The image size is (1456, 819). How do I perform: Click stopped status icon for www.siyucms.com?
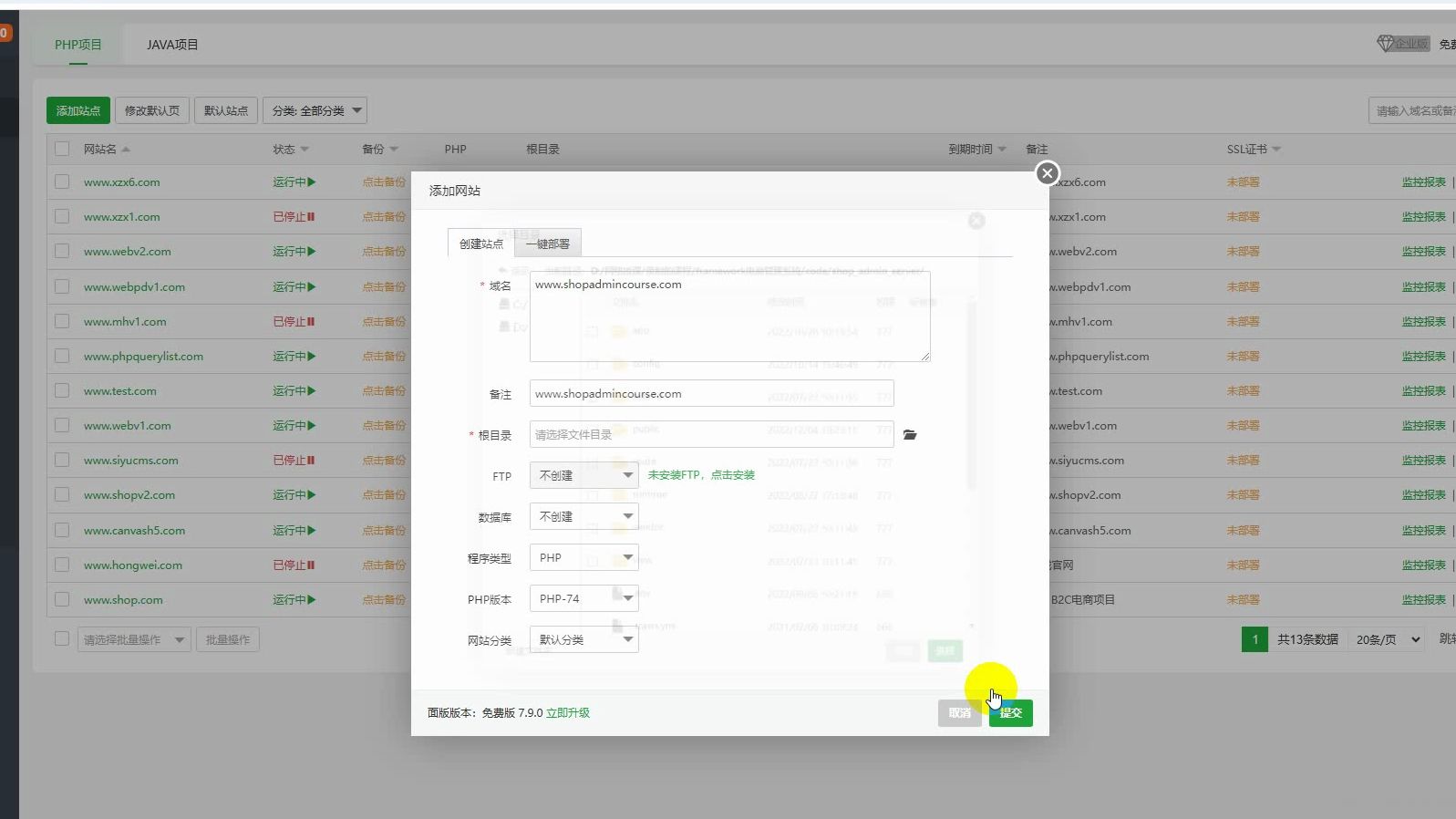coord(311,461)
